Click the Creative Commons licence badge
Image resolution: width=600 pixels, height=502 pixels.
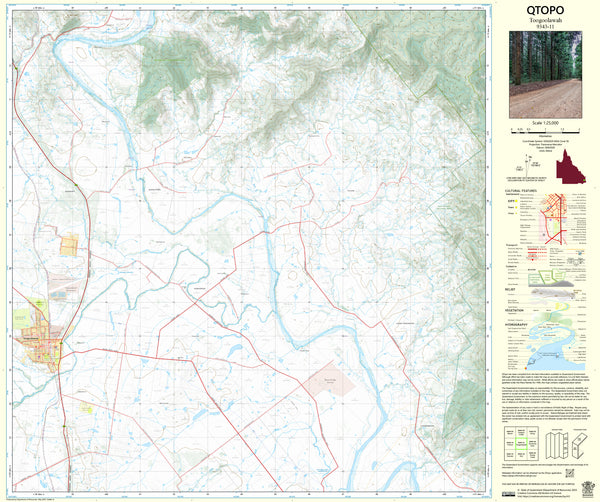pyautogui.click(x=509, y=495)
